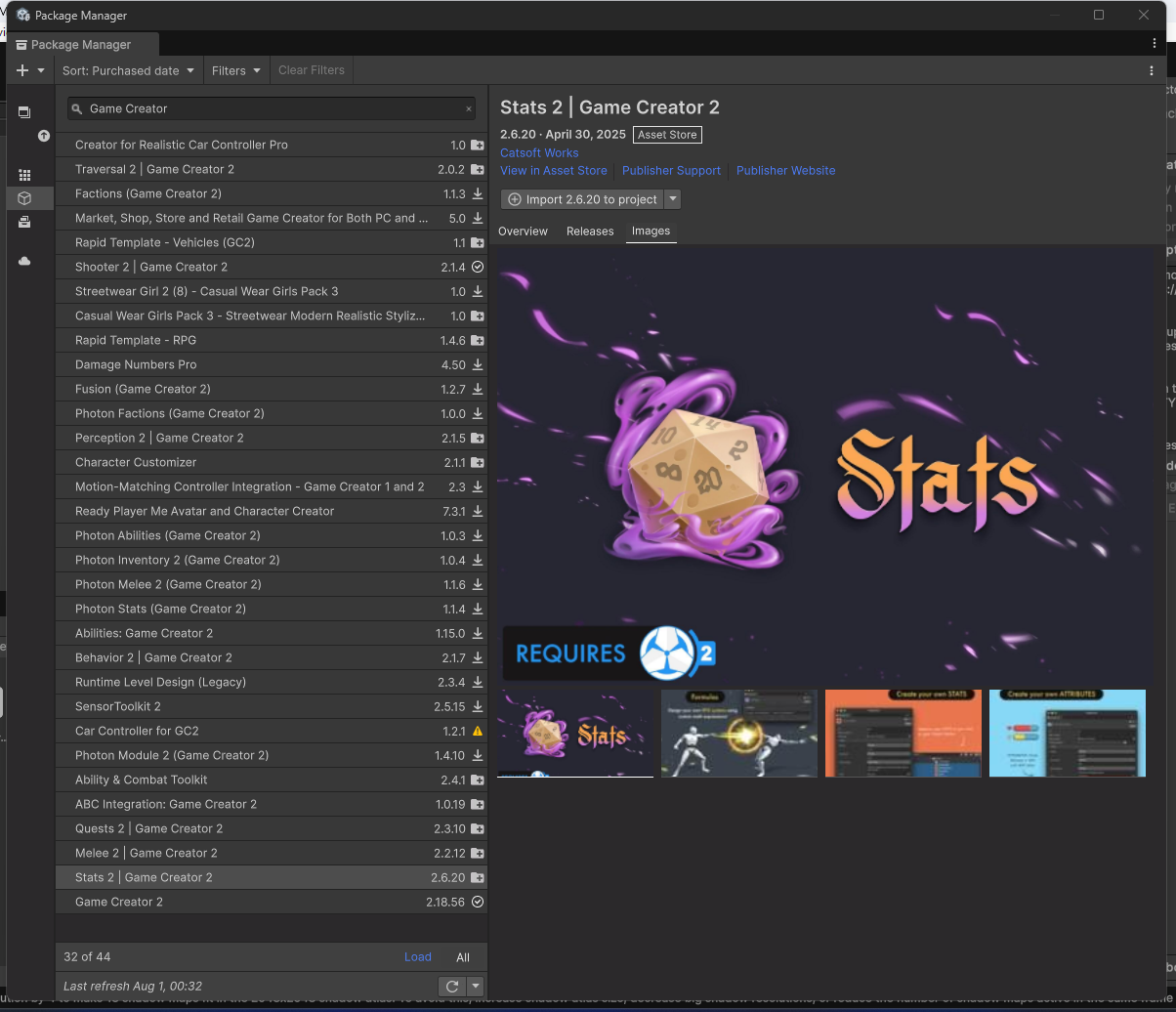Select the Shooter 2 | Game Creator 2 package
Screen dimensions: 1176x1012
272,267
